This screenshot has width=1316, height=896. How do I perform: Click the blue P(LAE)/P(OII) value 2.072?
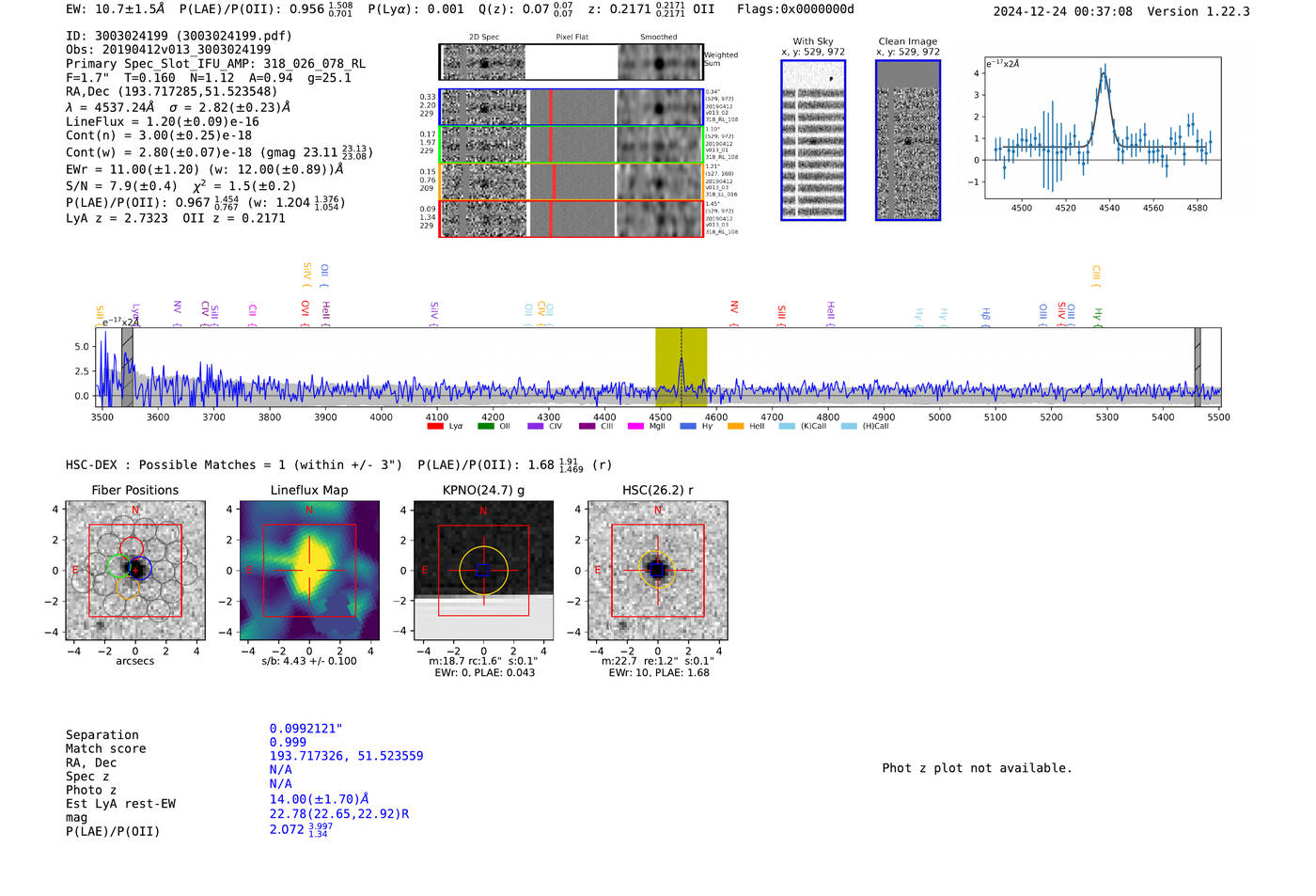pyautogui.click(x=301, y=829)
